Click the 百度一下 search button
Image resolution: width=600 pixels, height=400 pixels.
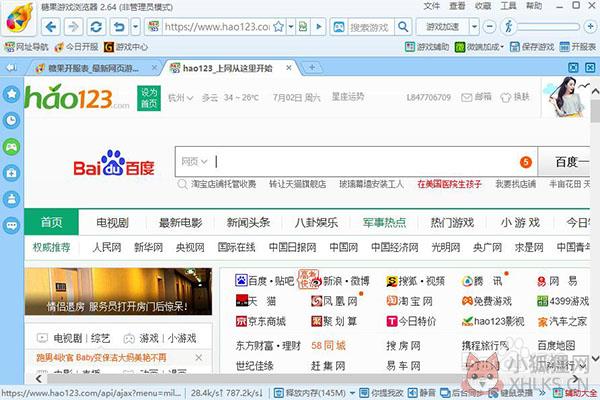pos(565,162)
